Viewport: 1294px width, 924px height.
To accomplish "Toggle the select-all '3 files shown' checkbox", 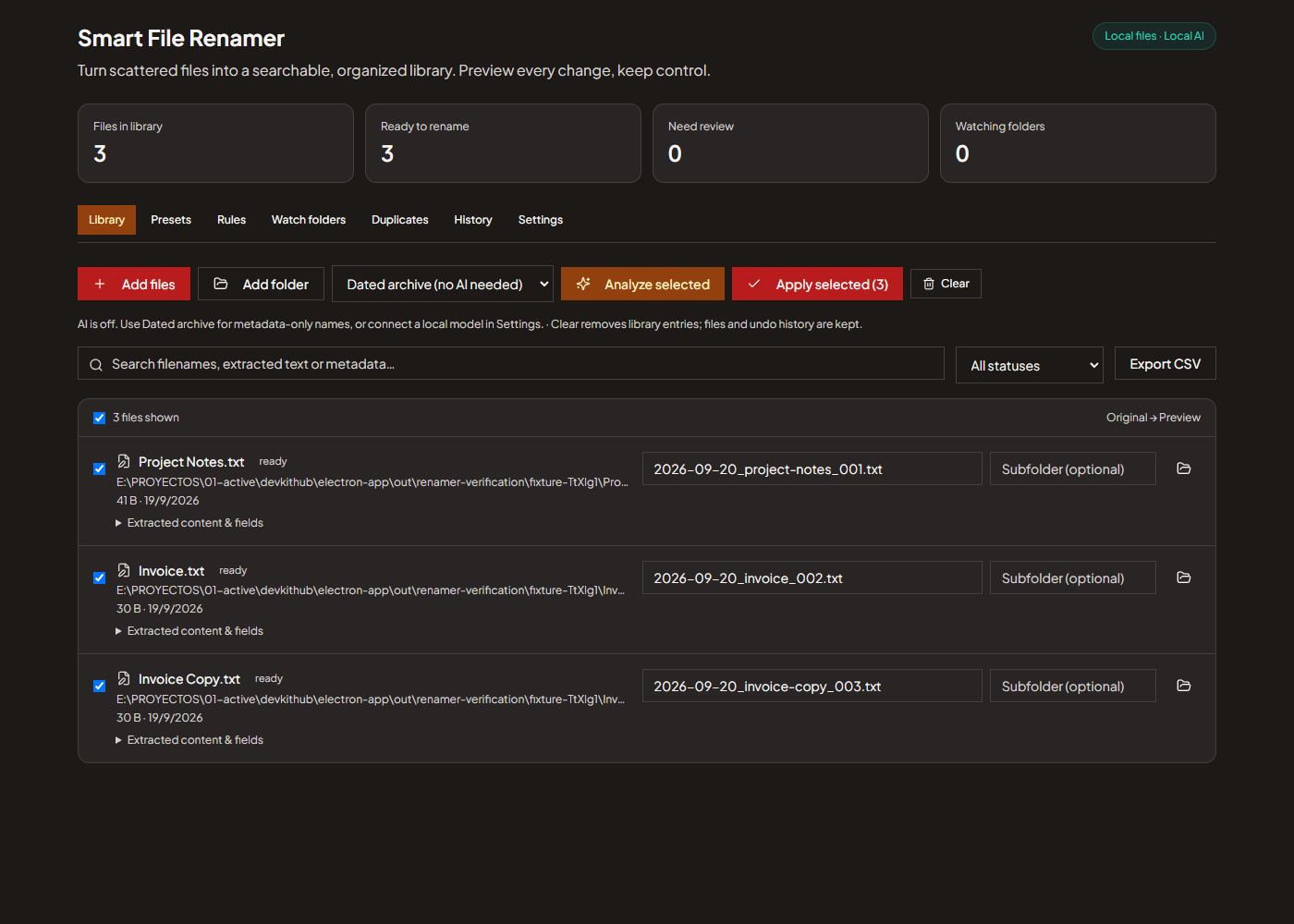I will tap(99, 418).
